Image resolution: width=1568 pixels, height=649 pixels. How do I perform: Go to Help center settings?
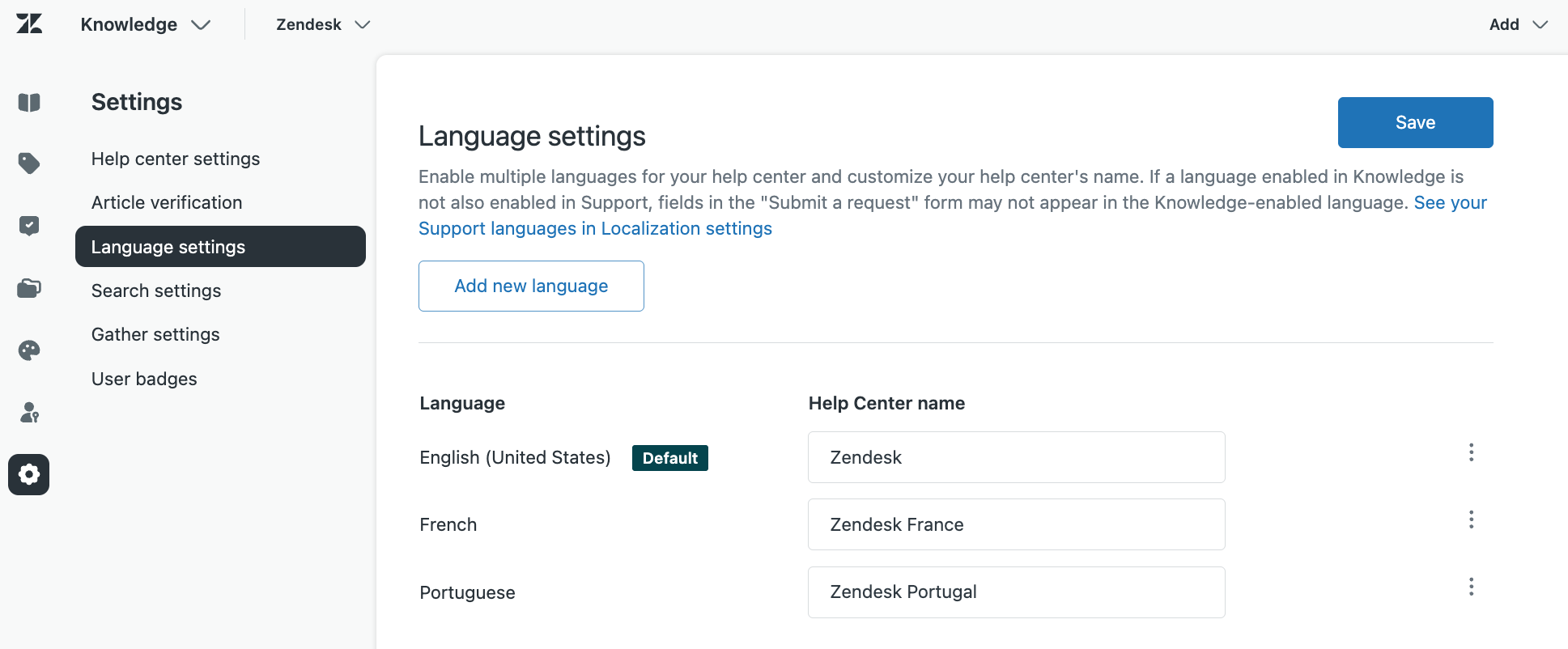tap(176, 159)
